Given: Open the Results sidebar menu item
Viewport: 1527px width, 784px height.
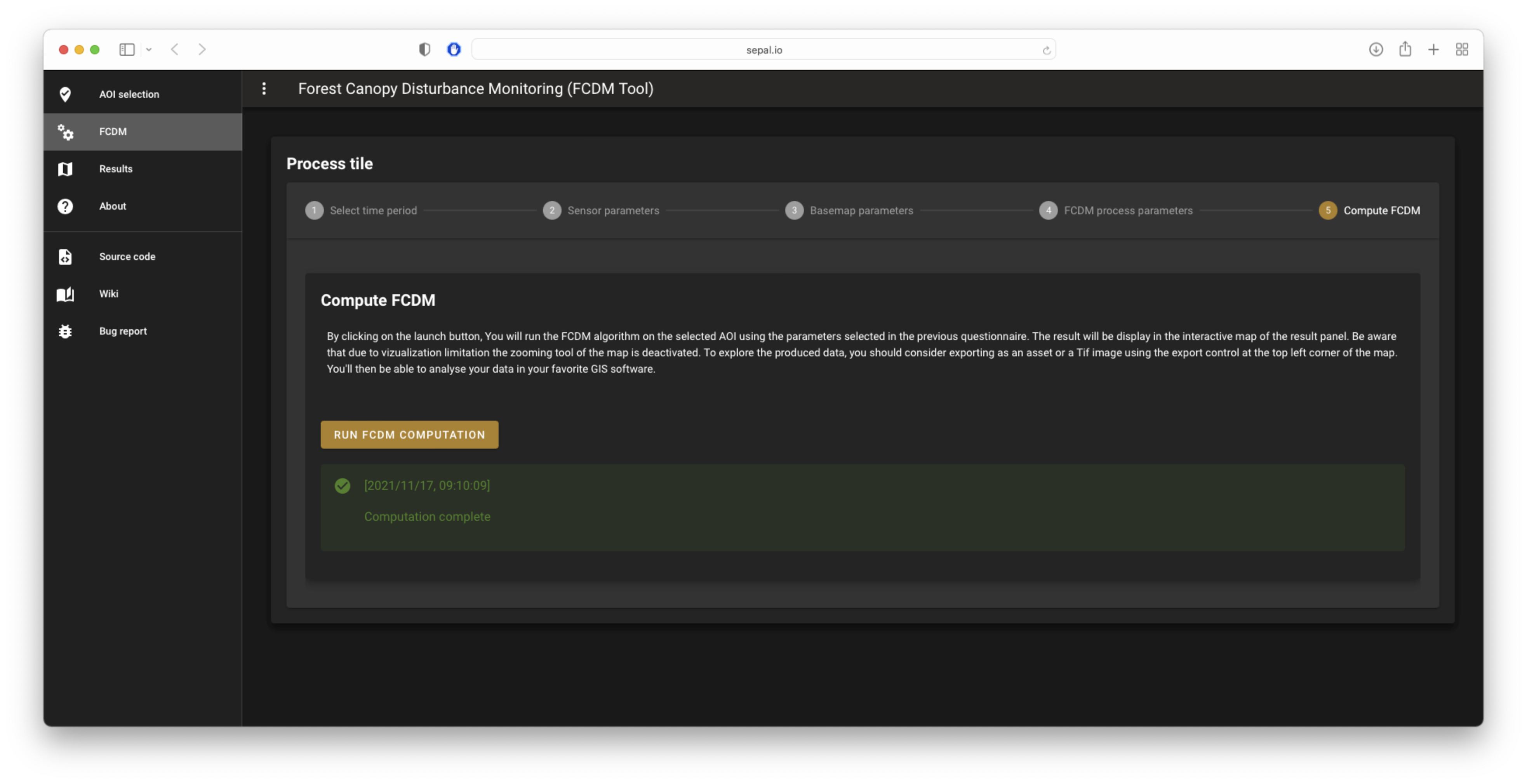Looking at the screenshot, I should pos(116,169).
